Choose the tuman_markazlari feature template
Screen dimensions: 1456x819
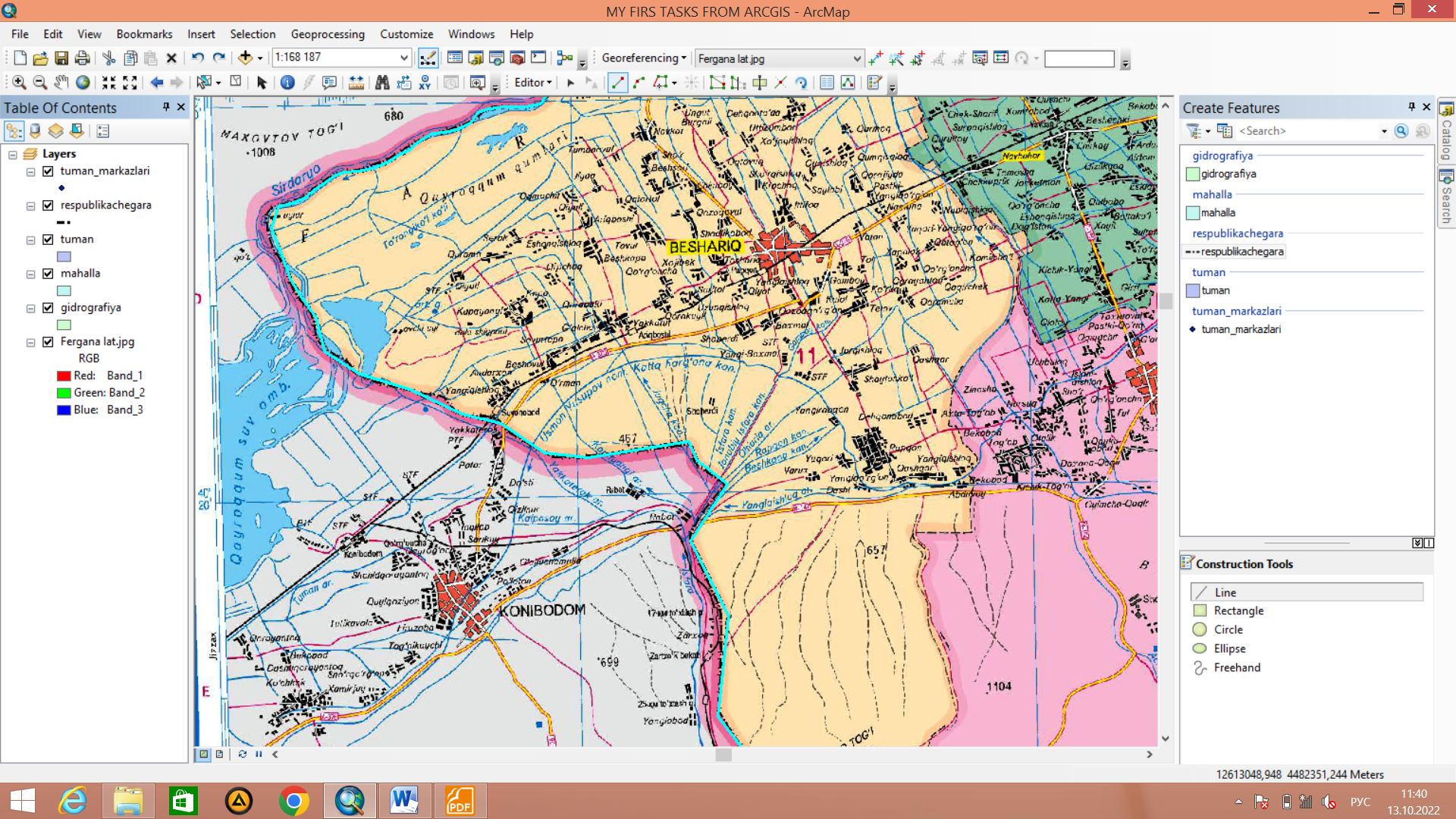1234,329
